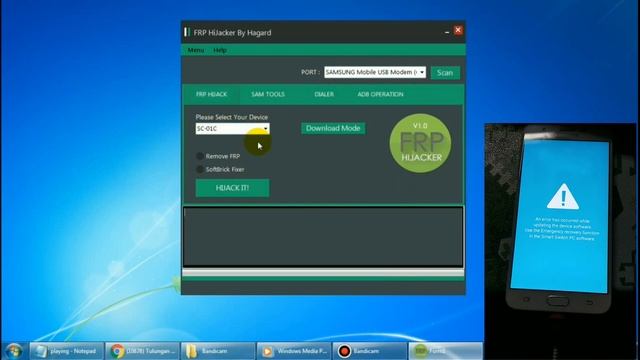
Task: Click the Download Mode button
Action: coord(333,128)
